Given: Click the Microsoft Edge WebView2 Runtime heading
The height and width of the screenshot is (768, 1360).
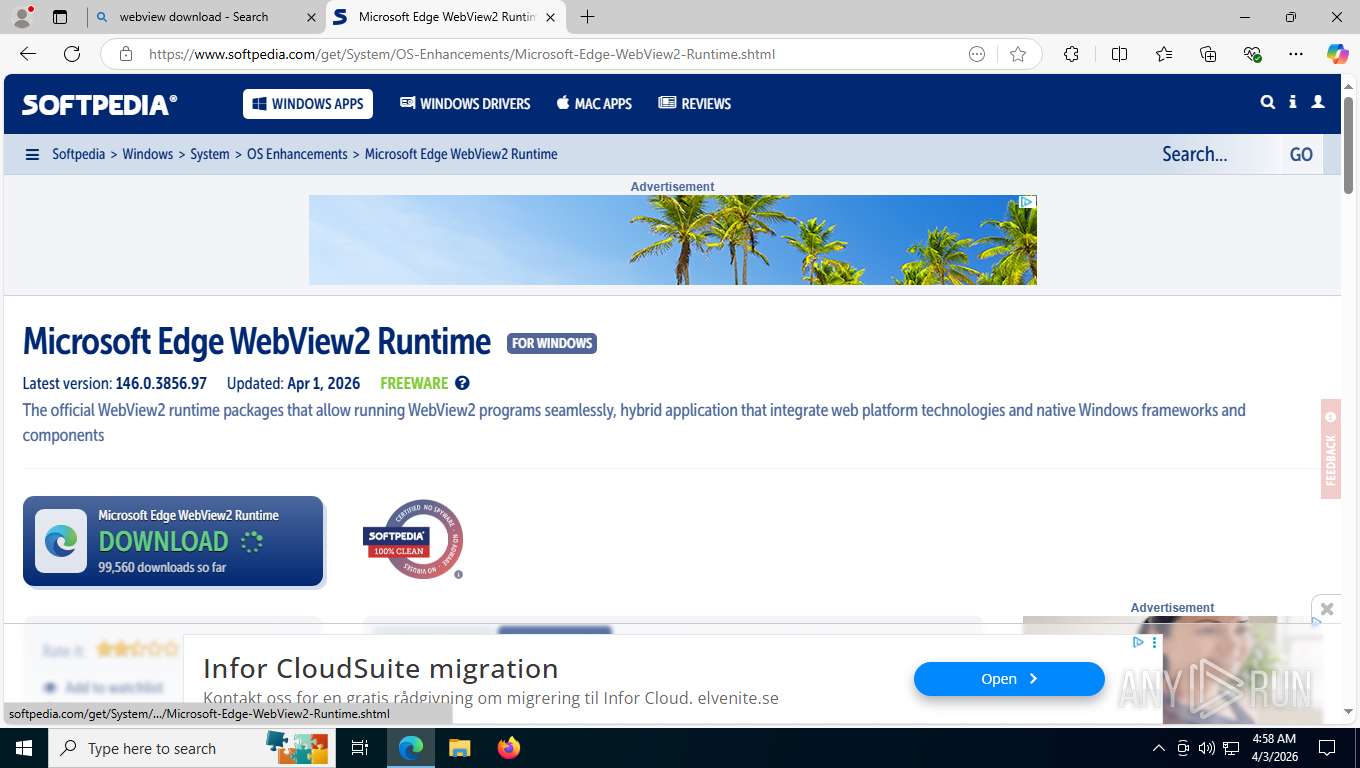Looking at the screenshot, I should pos(257,341).
